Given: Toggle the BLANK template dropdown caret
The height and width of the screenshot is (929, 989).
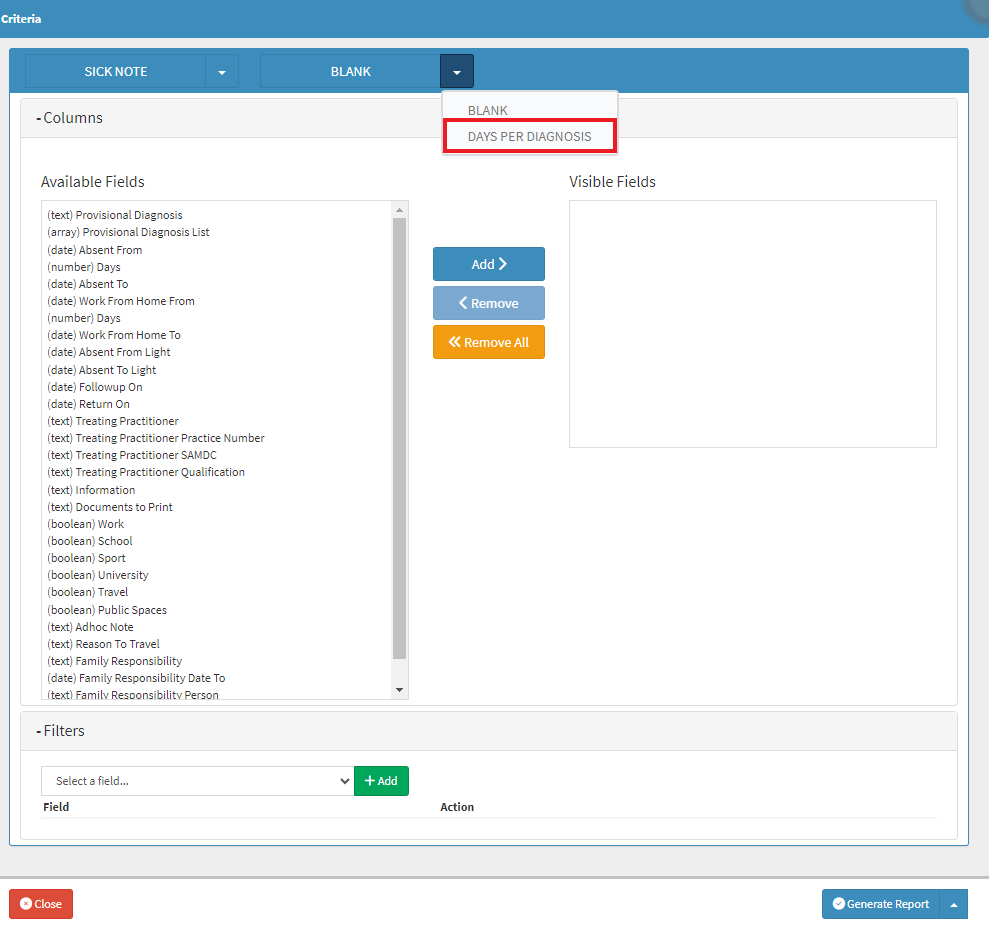Looking at the screenshot, I should click(456, 72).
